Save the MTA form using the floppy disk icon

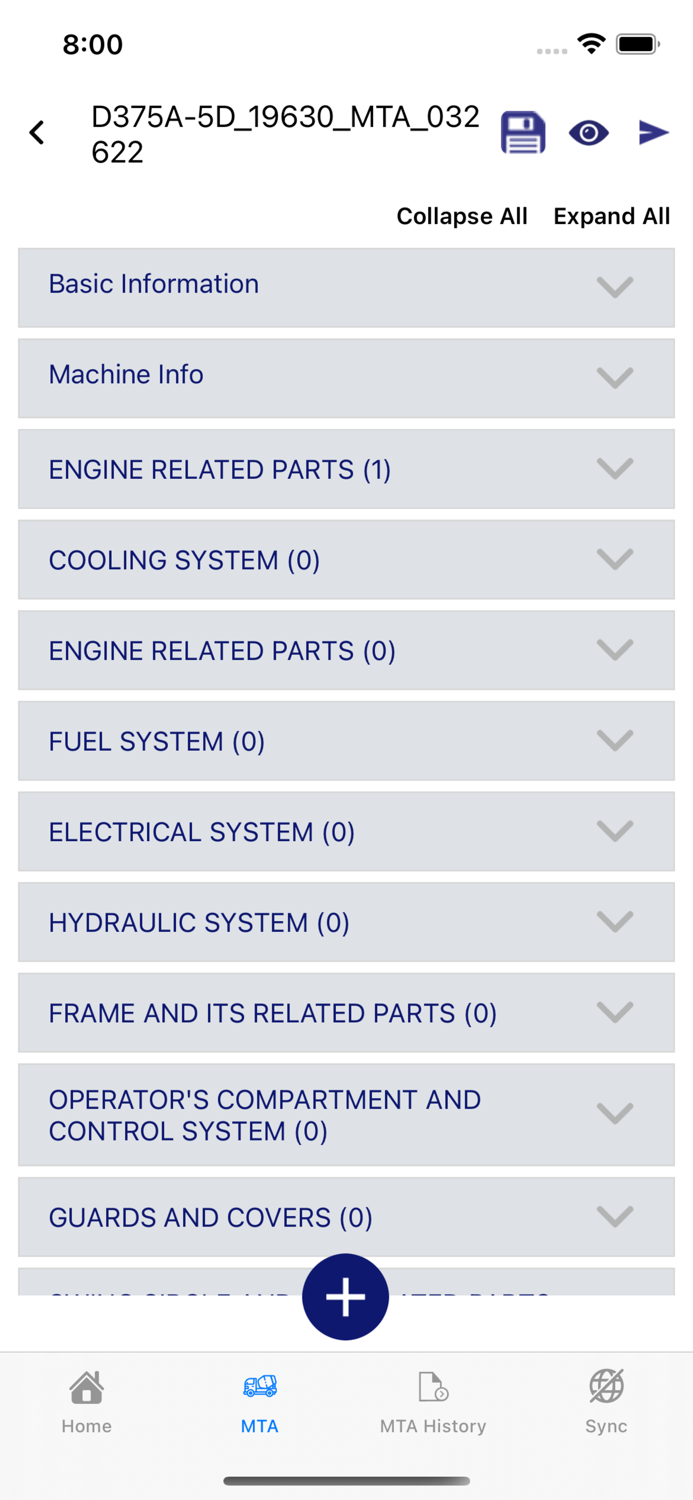coord(521,132)
